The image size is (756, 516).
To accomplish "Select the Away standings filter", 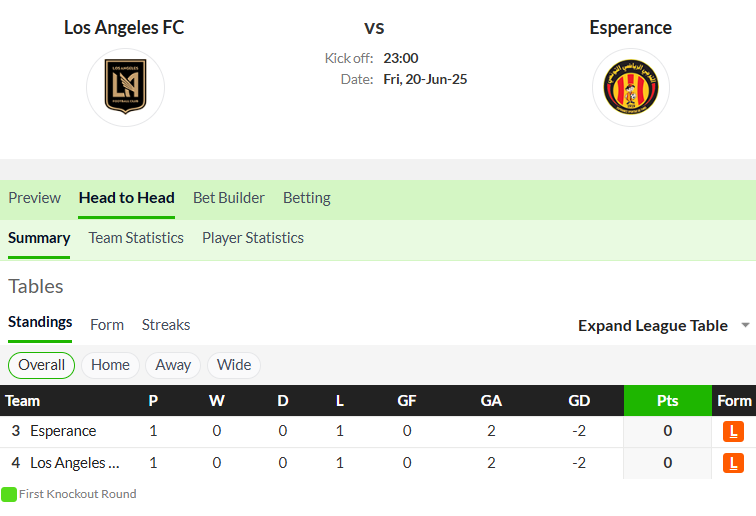I will (173, 365).
